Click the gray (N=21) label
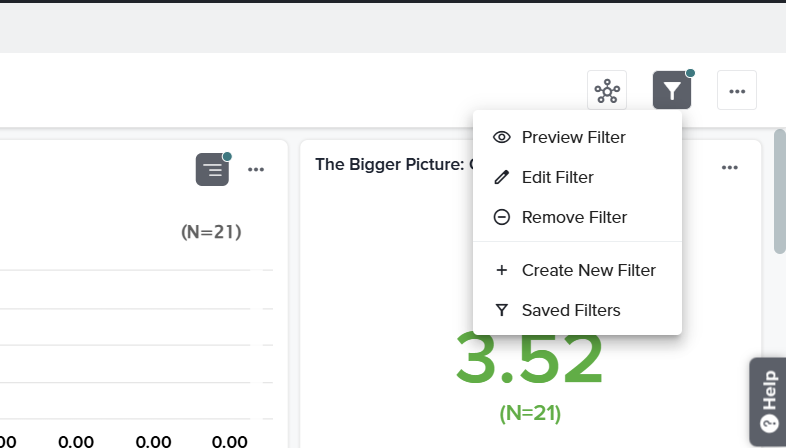This screenshot has height=448, width=786. point(211,232)
